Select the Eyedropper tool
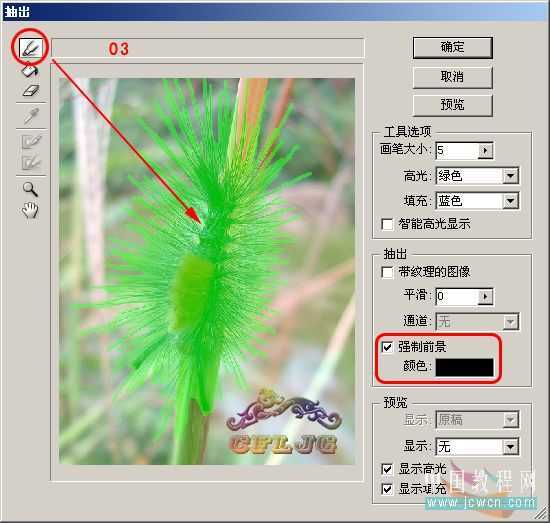550x523 pixels. pos(31,116)
